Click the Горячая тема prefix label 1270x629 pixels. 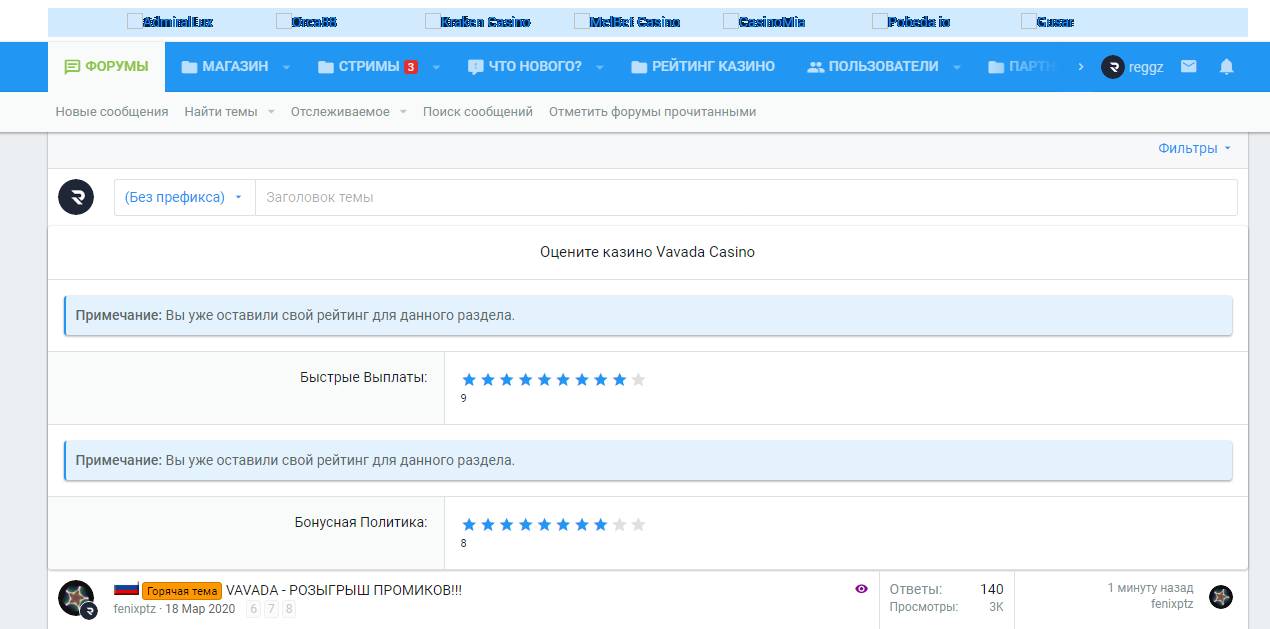(182, 591)
